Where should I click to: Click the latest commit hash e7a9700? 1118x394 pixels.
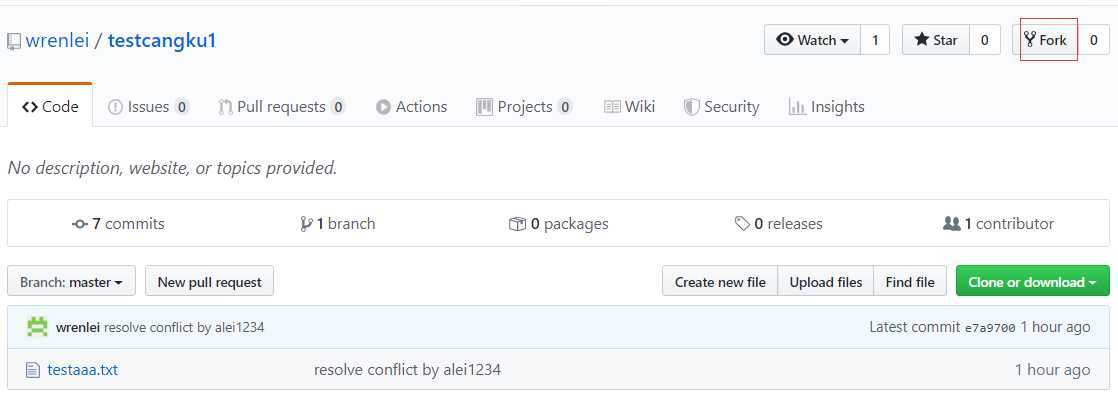(990, 328)
